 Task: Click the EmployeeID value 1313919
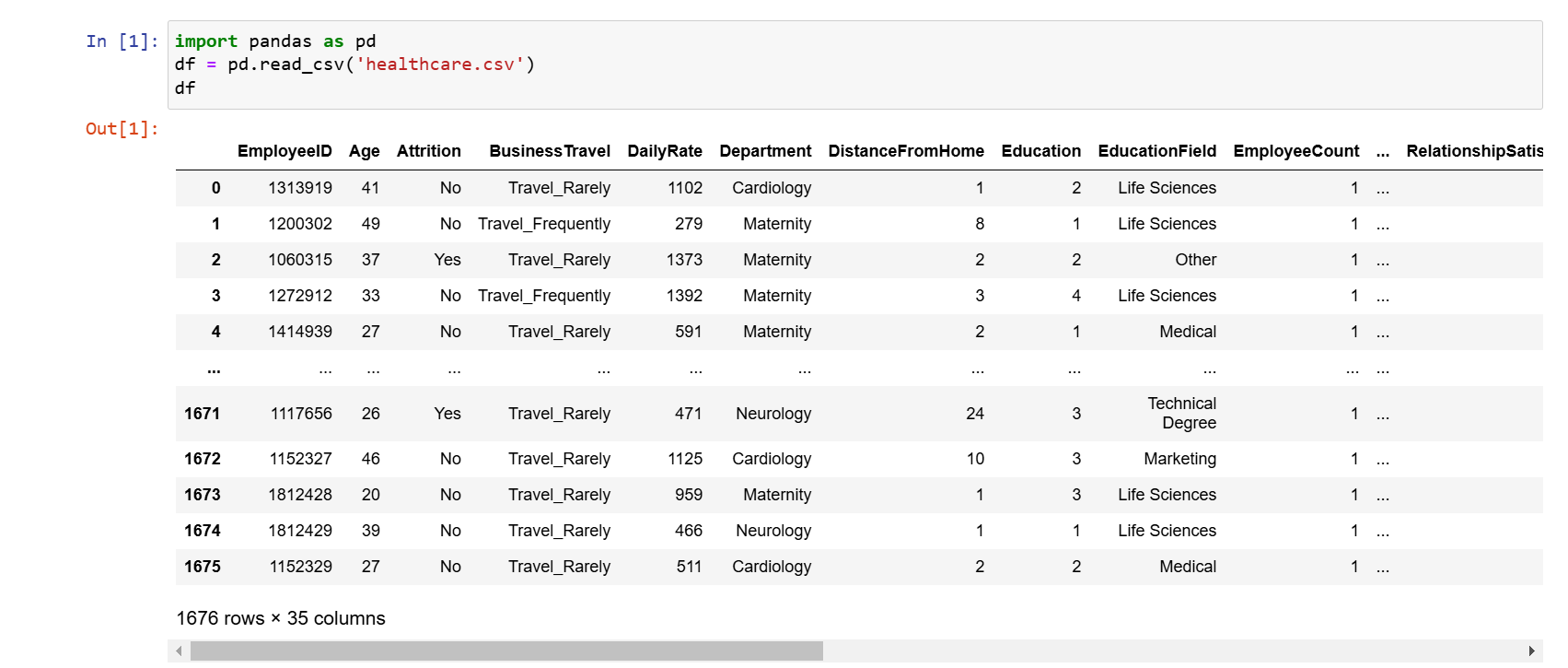(x=300, y=188)
